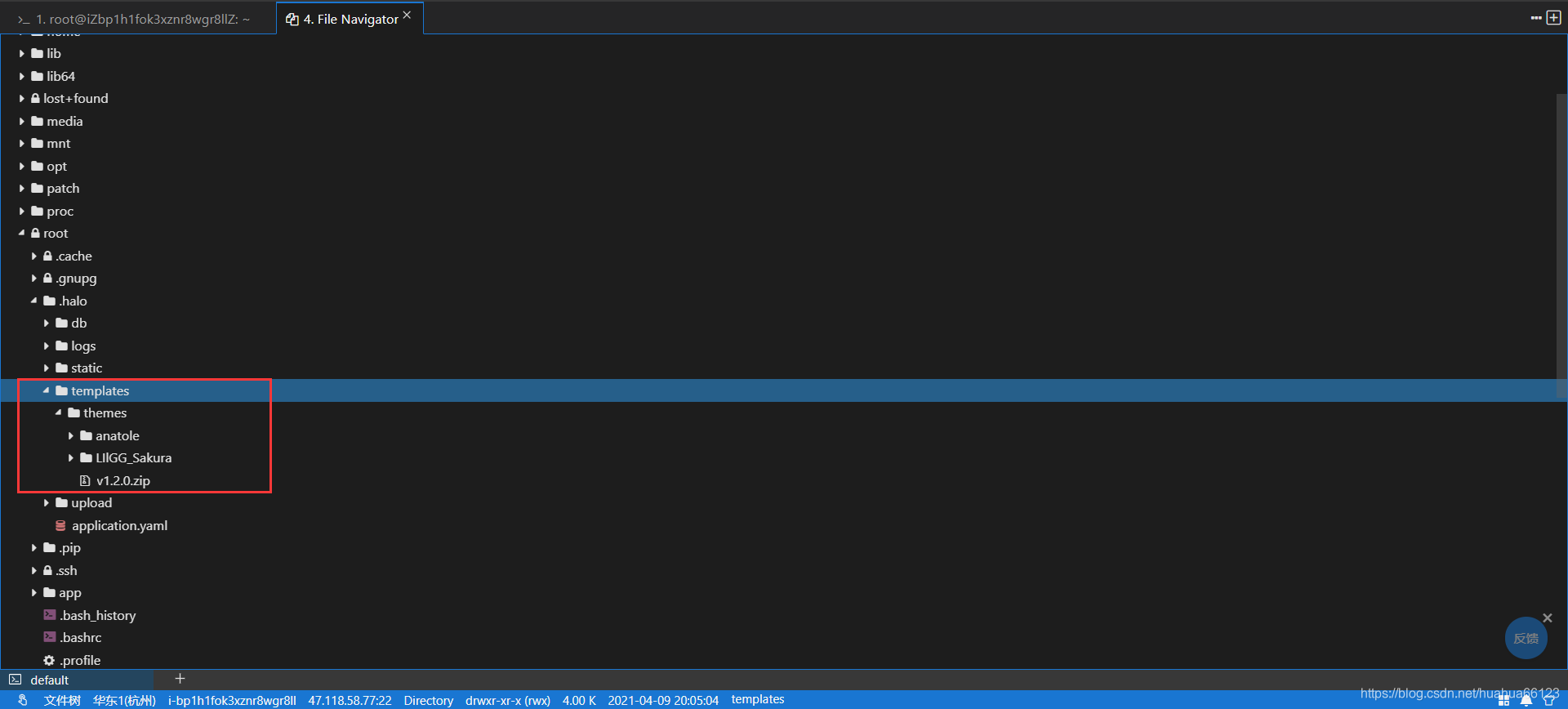This screenshot has width=1568, height=709.
Task: Click the .cache lock icon
Action: click(47, 256)
